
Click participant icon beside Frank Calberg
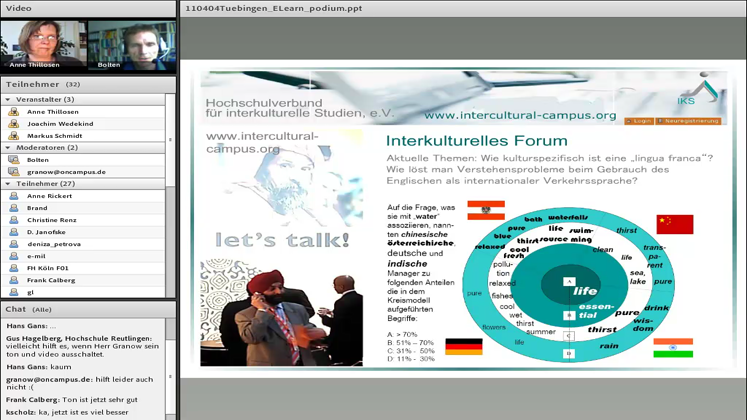(14, 280)
